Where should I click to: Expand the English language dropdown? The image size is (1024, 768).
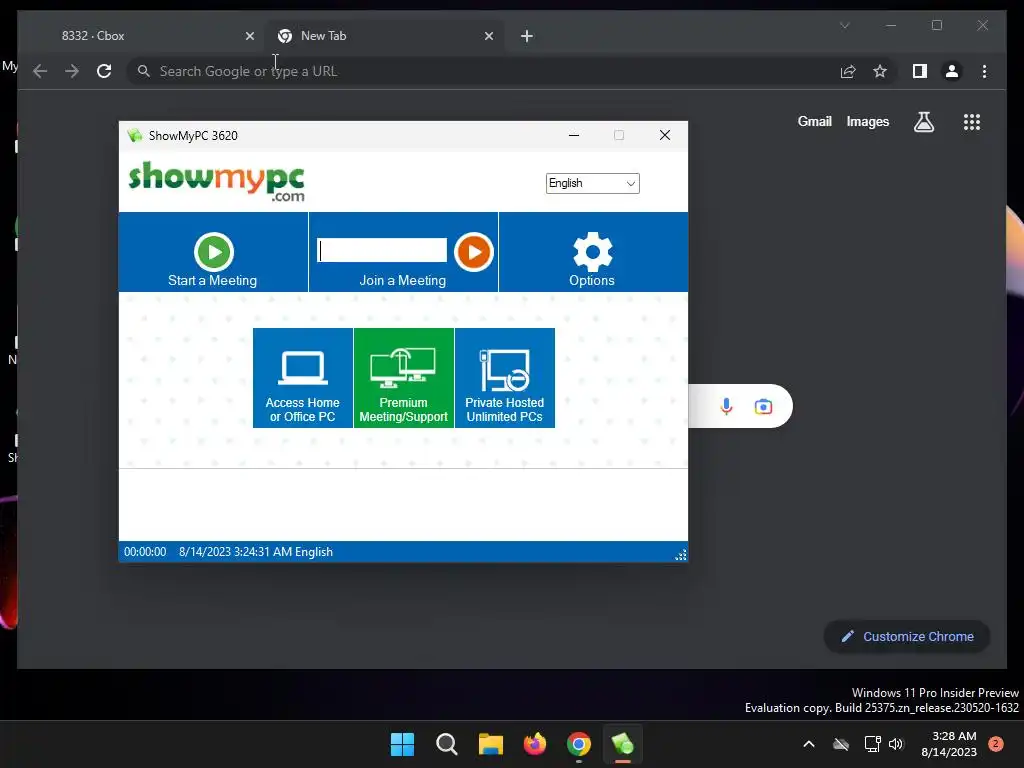point(592,183)
